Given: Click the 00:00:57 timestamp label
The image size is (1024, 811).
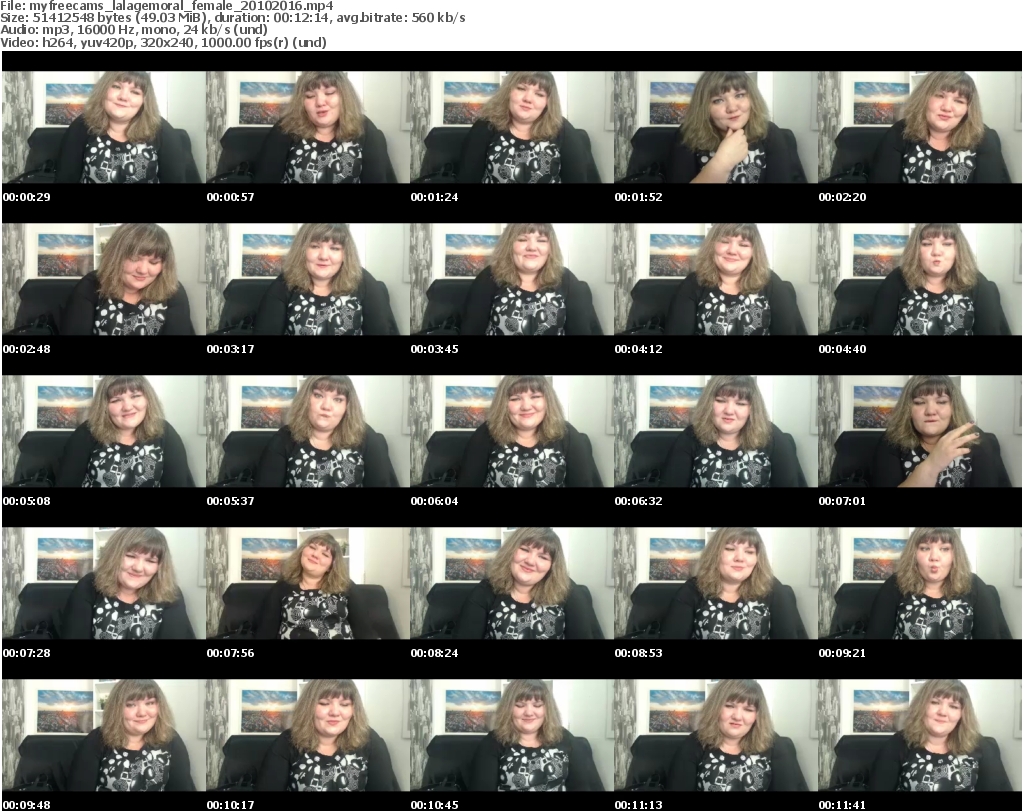Looking at the screenshot, I should click(x=231, y=197).
